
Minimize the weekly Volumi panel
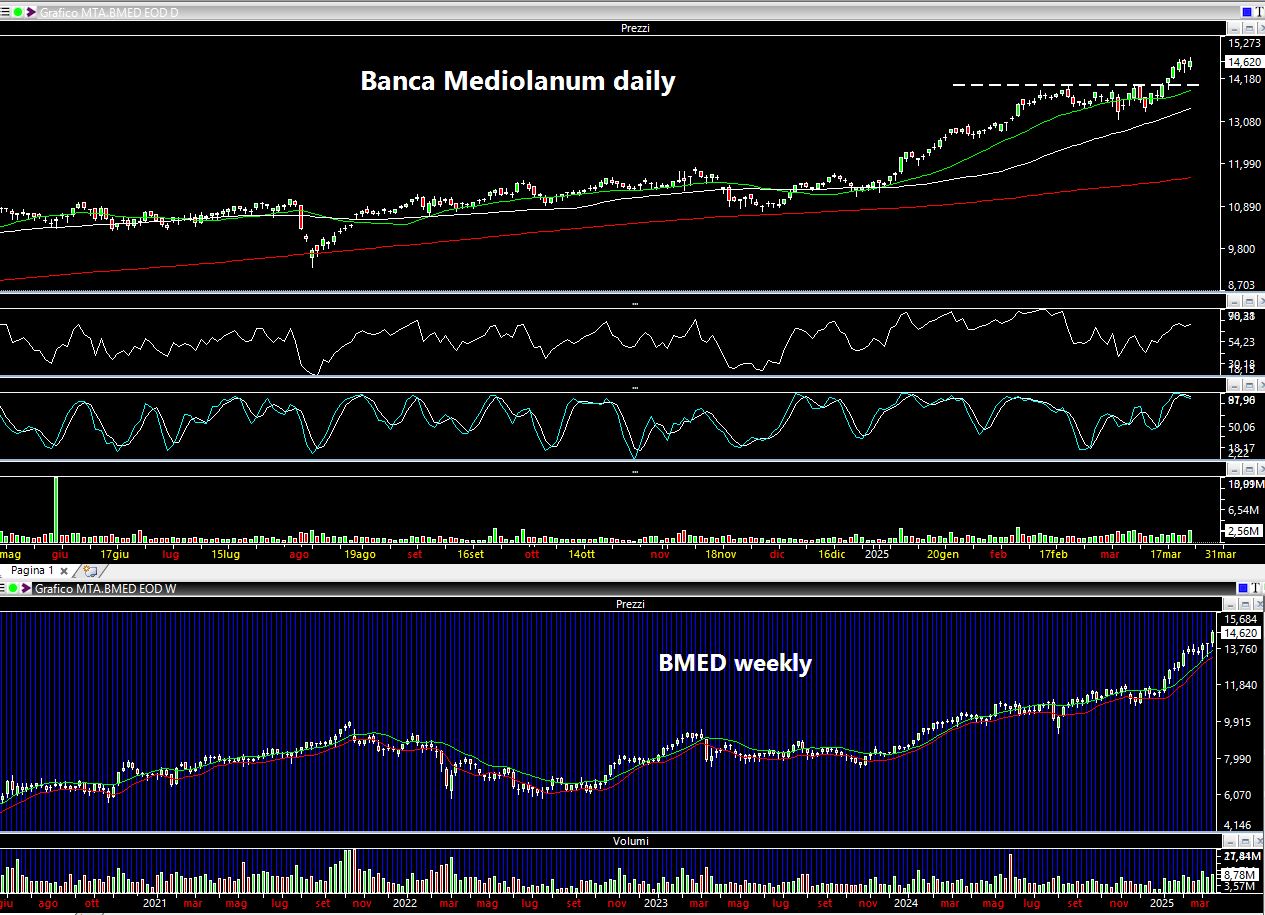click(1231, 841)
